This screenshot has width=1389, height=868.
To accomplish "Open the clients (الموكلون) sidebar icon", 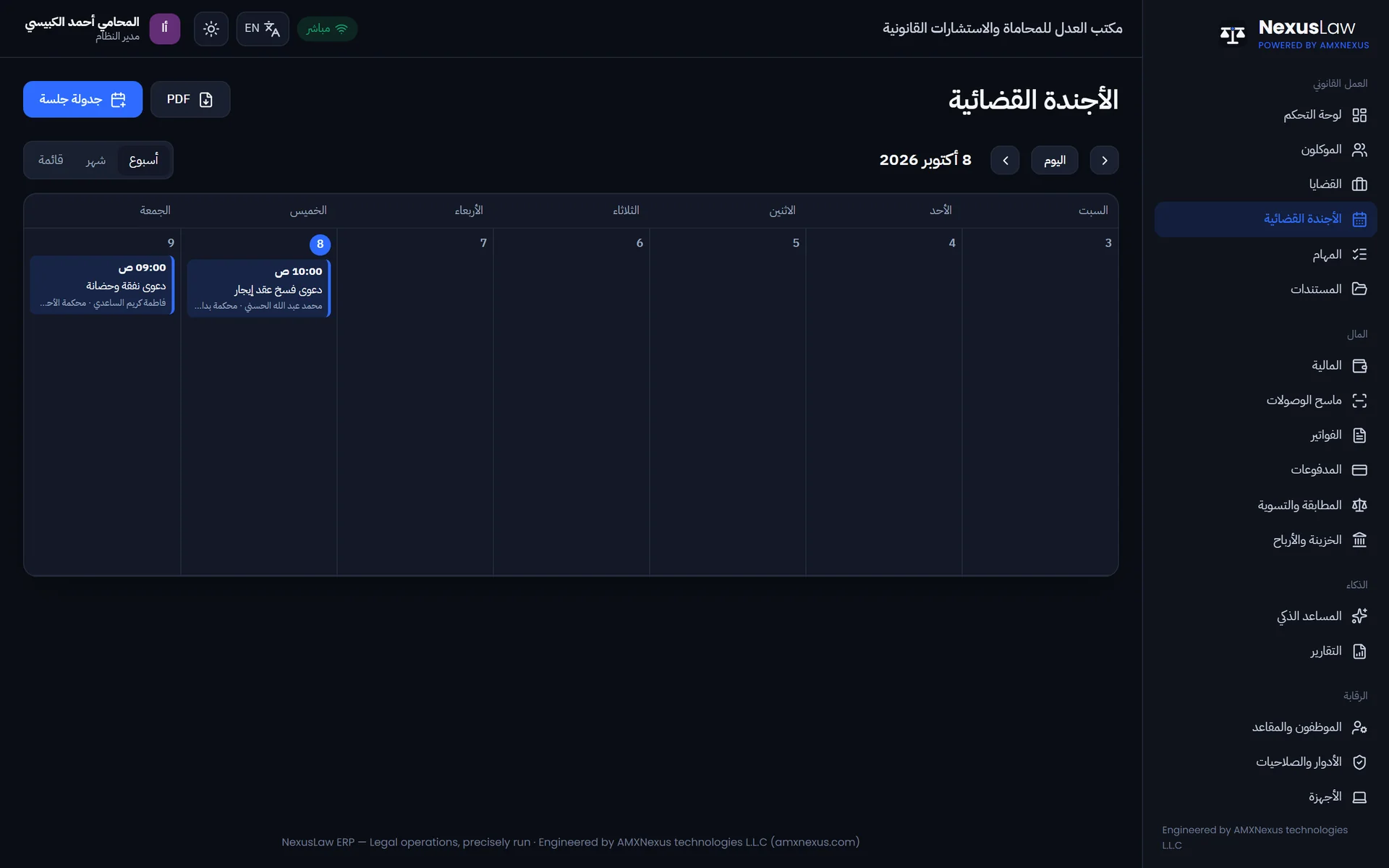I will click(1359, 150).
